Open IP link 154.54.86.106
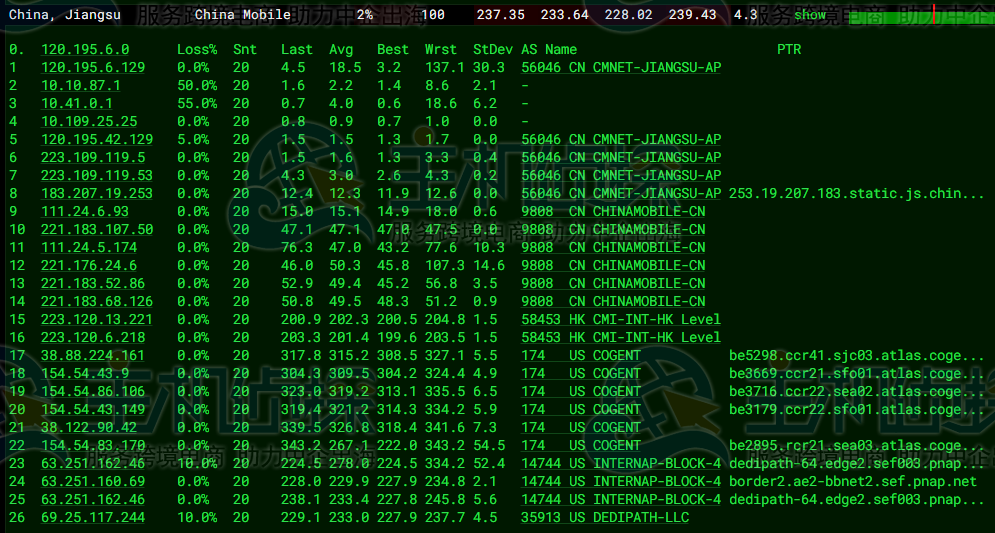Screen dimensions: 995x533 click(x=93, y=391)
